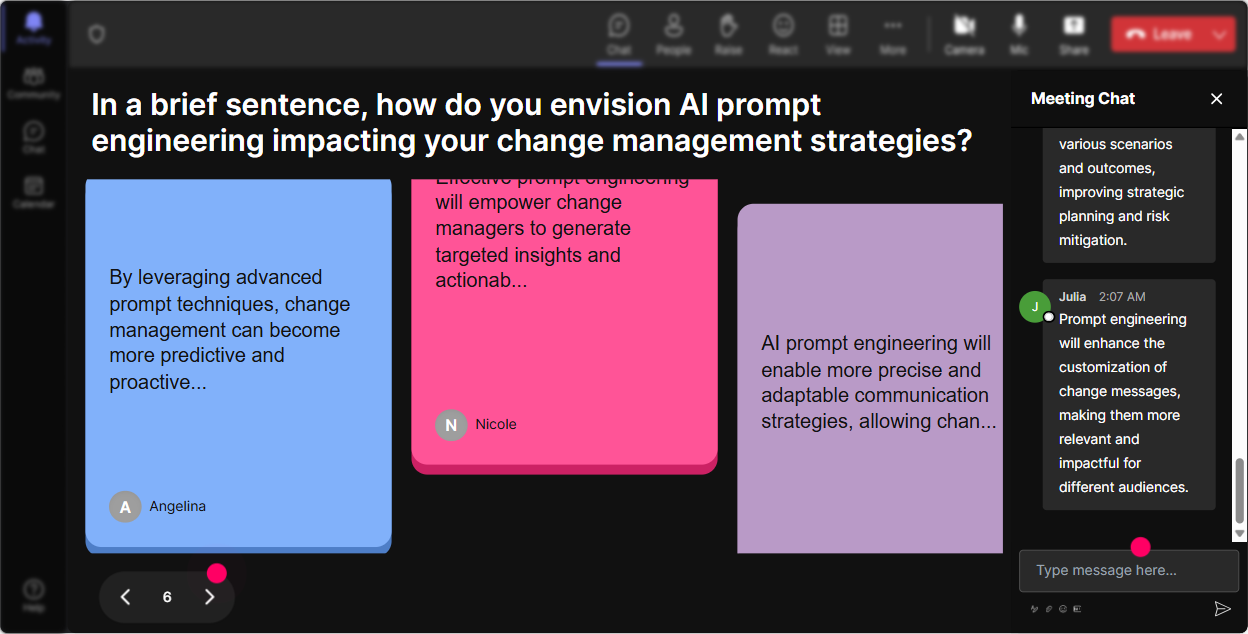Insert a GIF in chat composer
1248x634 pixels.
click(x=1077, y=609)
